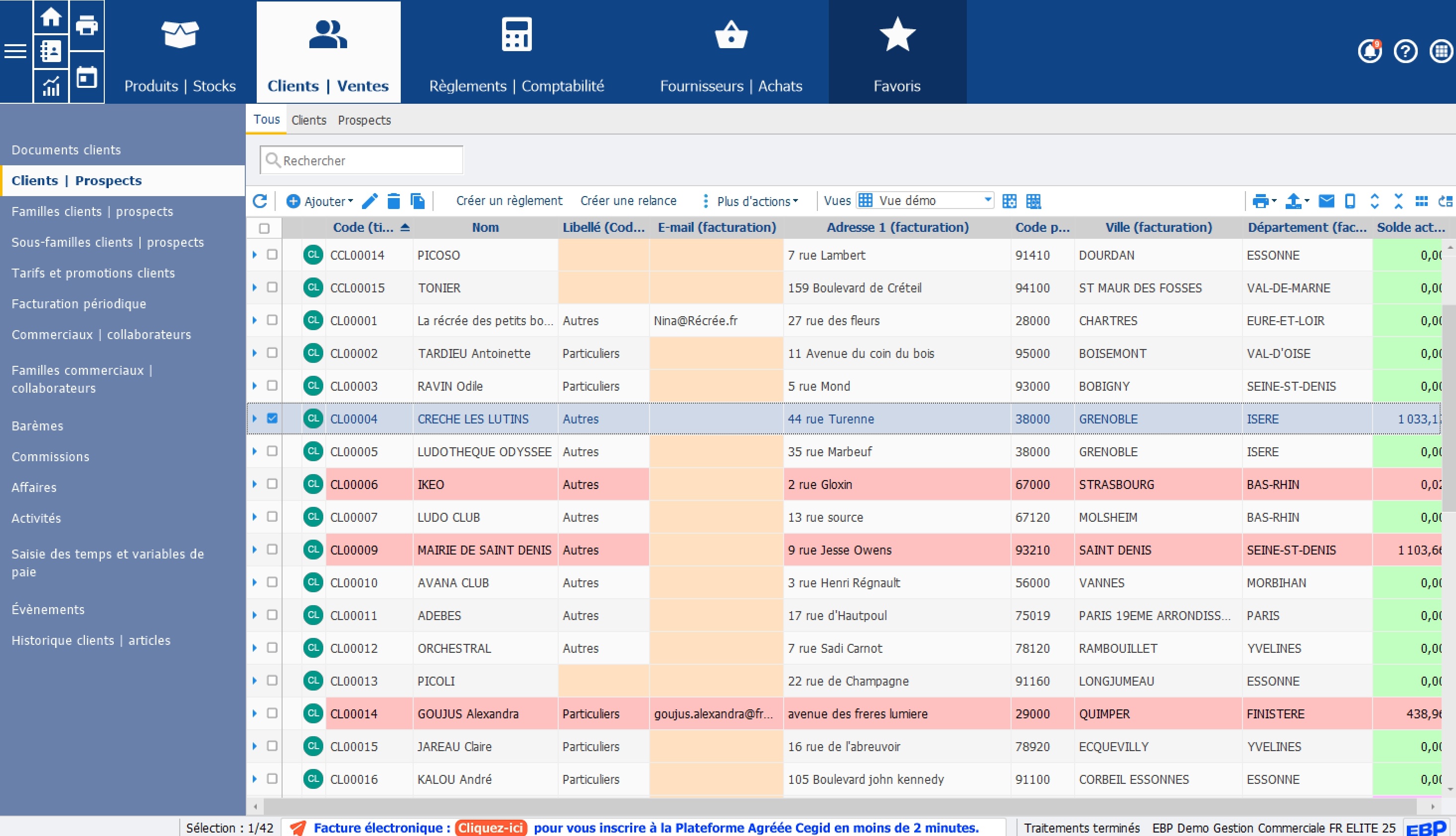
Task: Expand the PICOSO row details arrow
Action: pyautogui.click(x=254, y=254)
